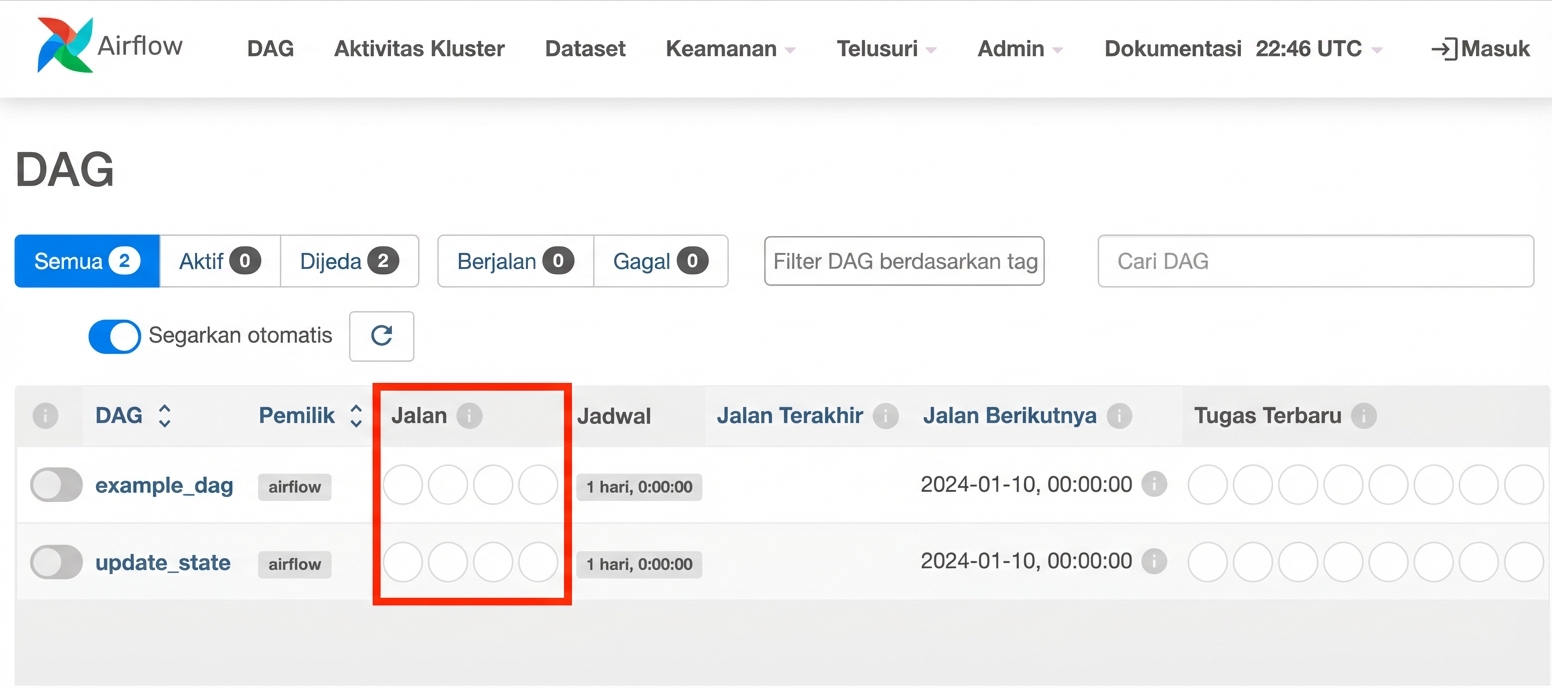The width and height of the screenshot is (1552, 688).
Task: Click the Jalan Terakhir column header
Action: click(790, 416)
